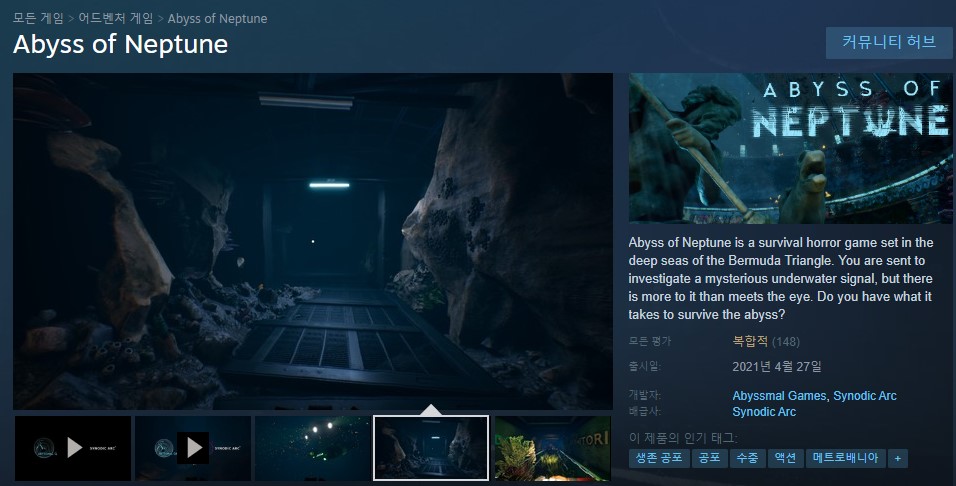Image resolution: width=956 pixels, height=486 pixels.
Task: Open developer Synodic Arc link
Action: coord(865,396)
